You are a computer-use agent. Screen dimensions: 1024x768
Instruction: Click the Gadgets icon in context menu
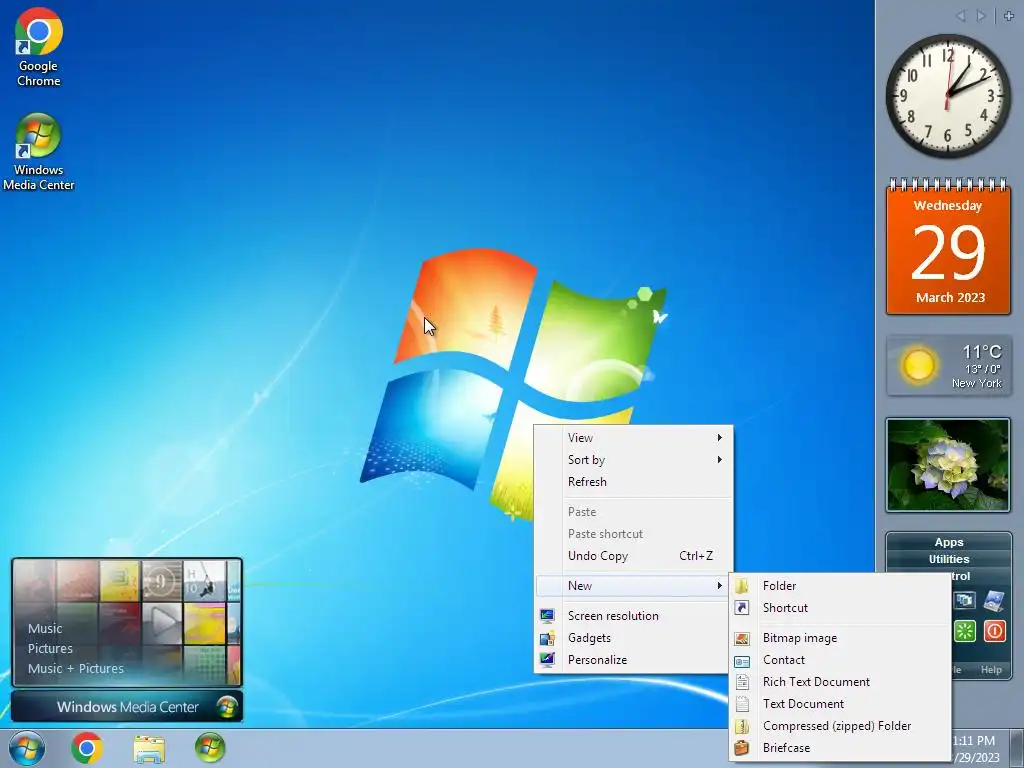pyautogui.click(x=547, y=638)
